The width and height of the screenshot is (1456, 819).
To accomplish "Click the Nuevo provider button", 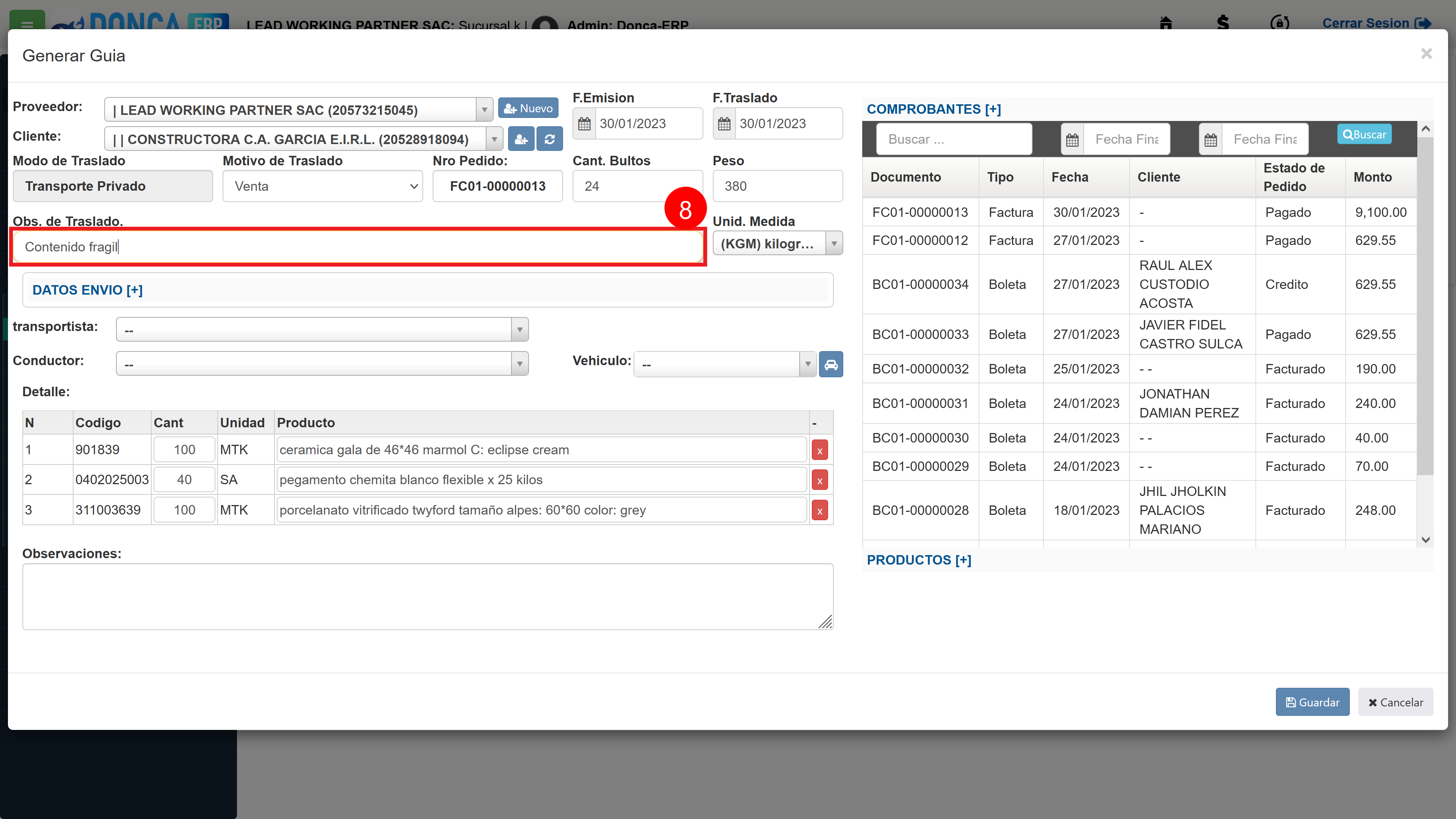I will [528, 108].
